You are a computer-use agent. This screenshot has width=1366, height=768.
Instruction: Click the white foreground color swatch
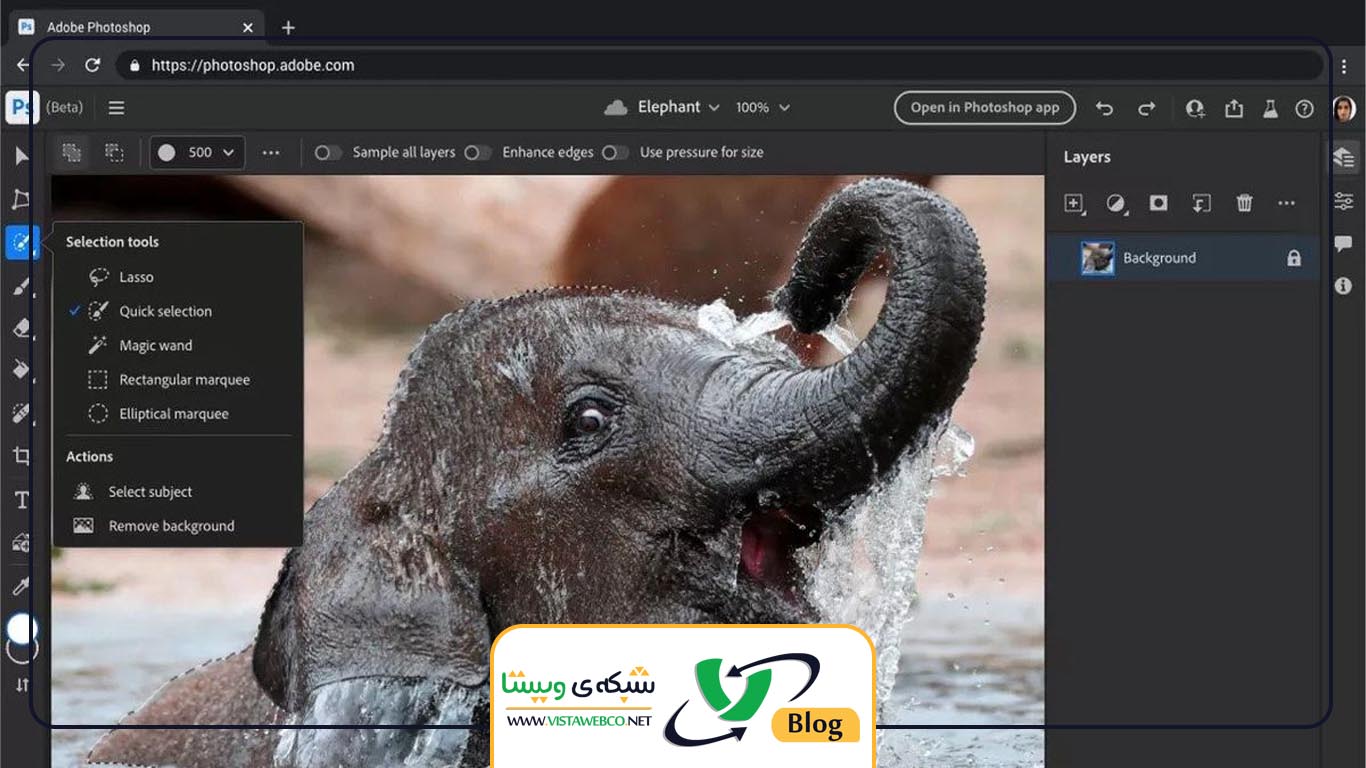point(21,629)
